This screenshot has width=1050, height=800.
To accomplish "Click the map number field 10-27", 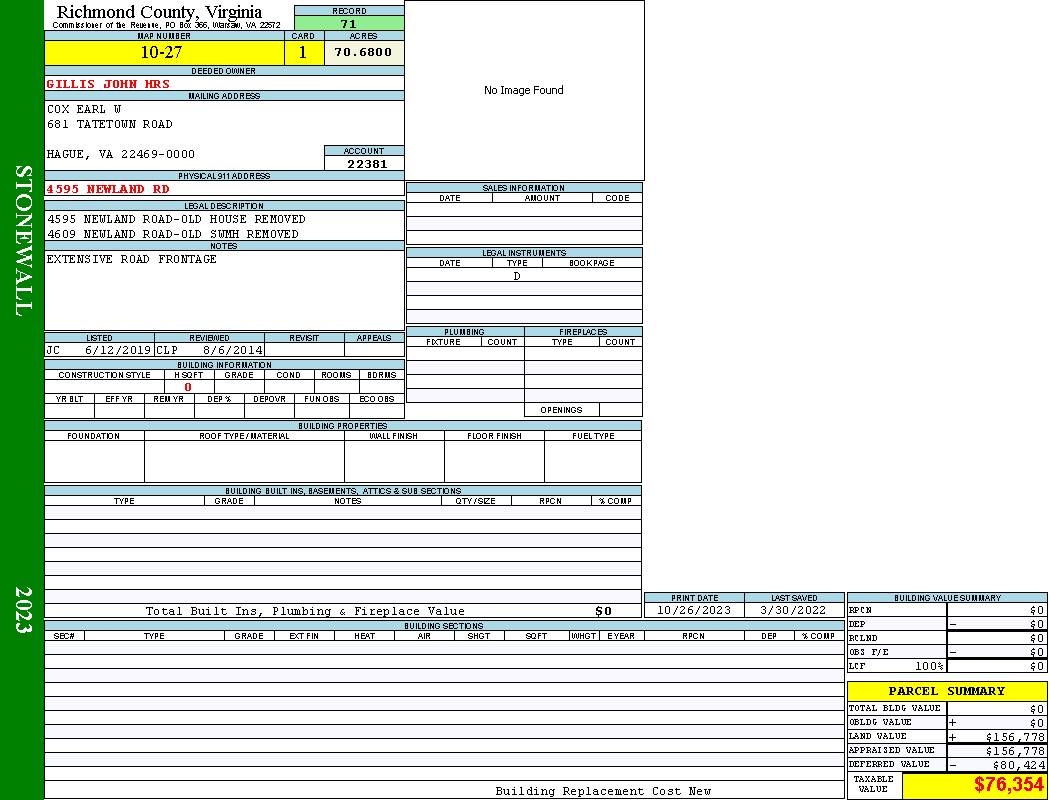I will [x=161, y=53].
